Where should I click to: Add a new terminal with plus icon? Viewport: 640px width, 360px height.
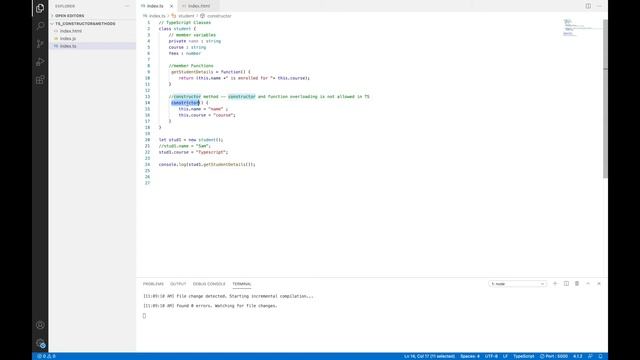tap(555, 284)
